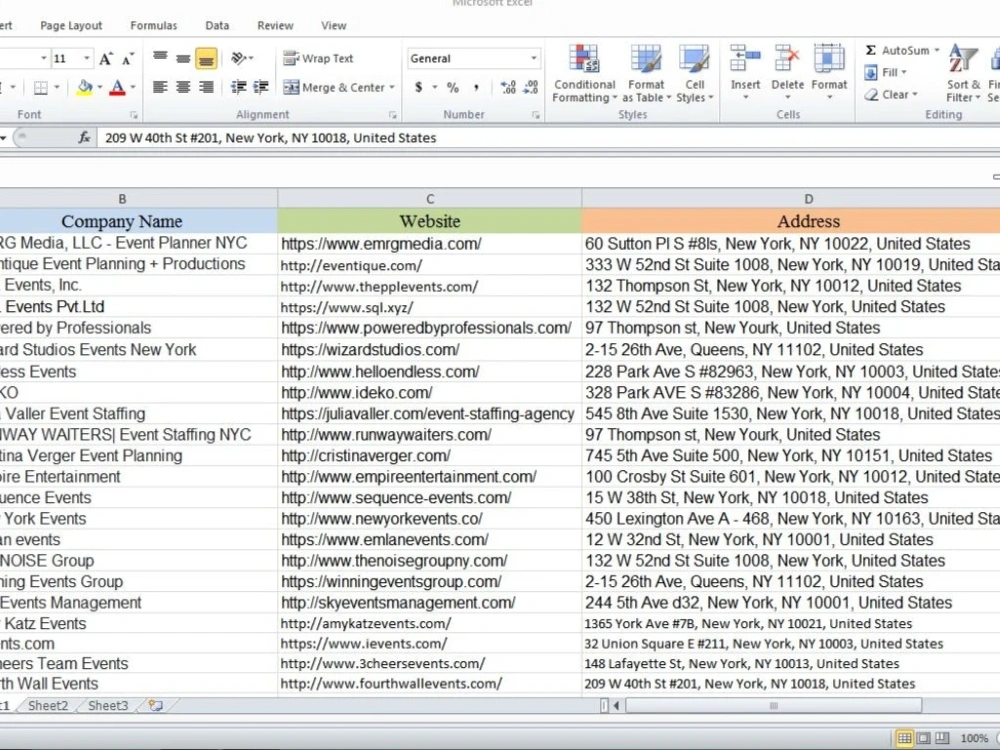
Task: Open Data tab
Action: 217,26
